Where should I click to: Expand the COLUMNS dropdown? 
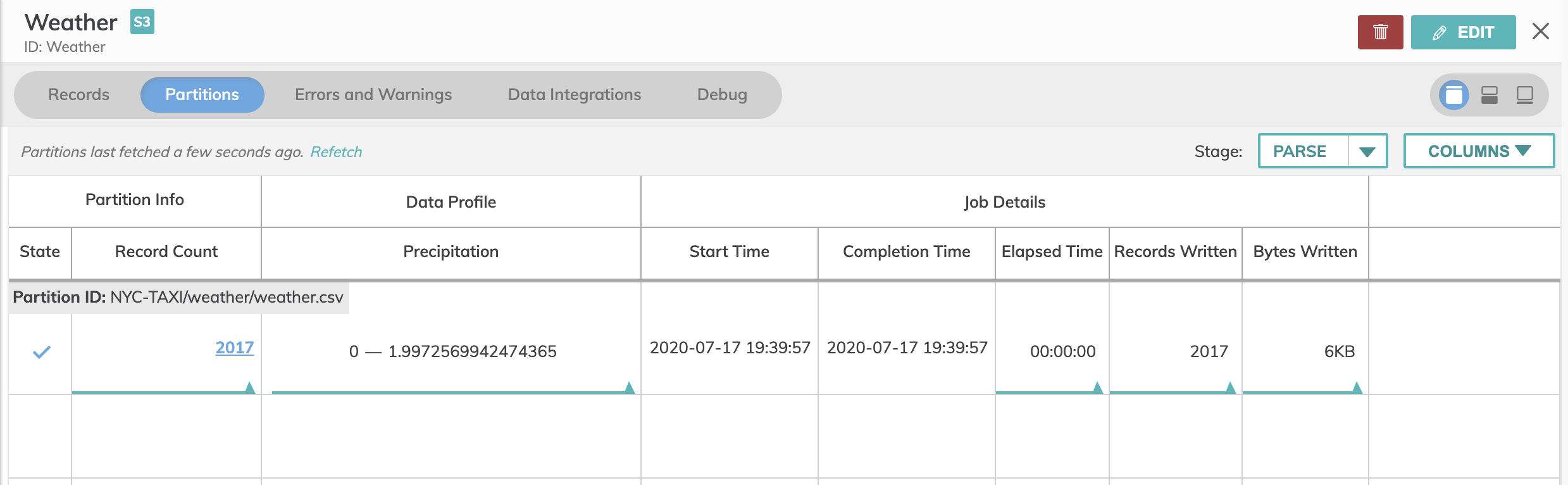pos(1478,151)
